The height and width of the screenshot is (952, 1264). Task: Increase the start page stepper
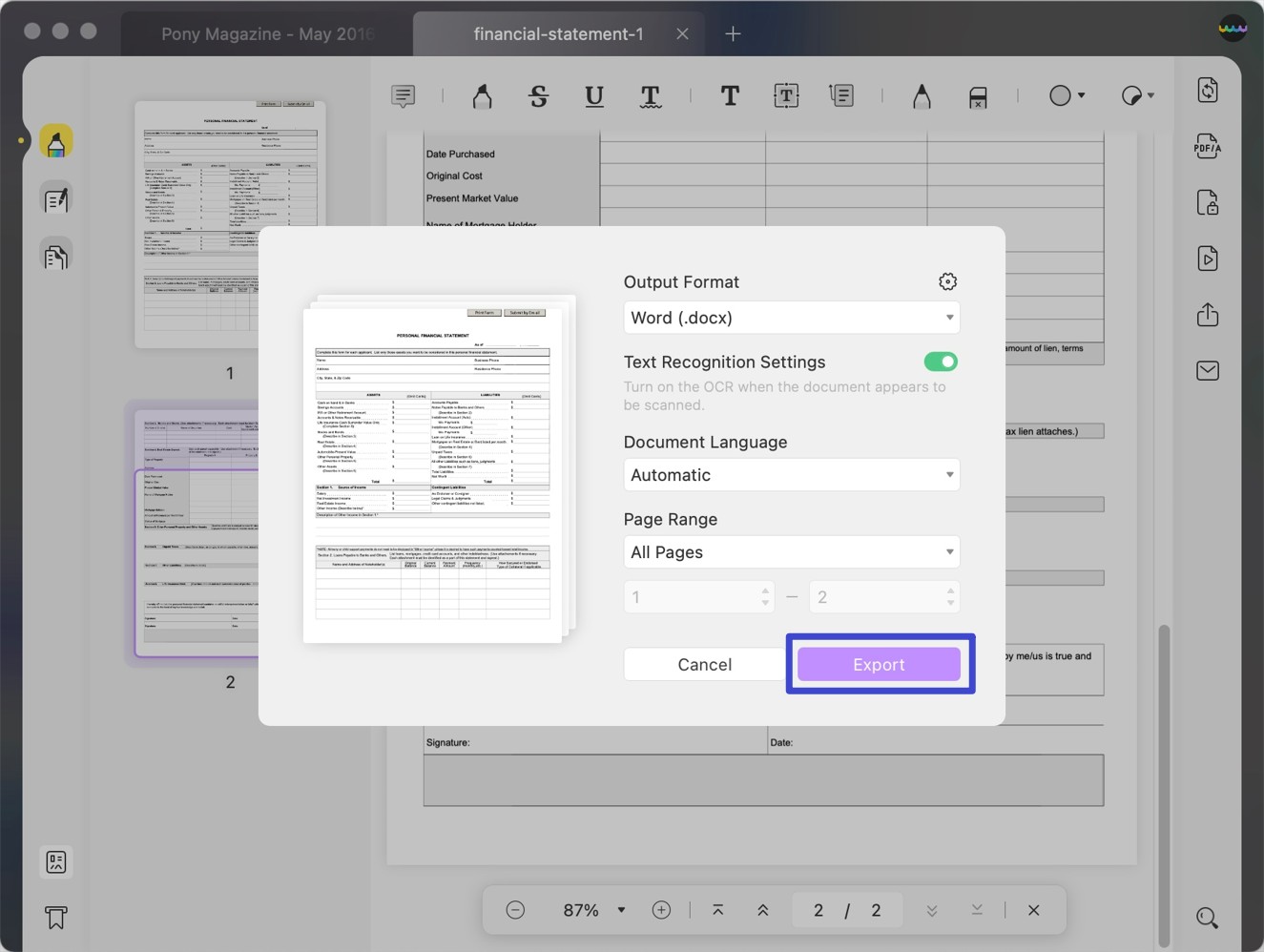pos(765,591)
